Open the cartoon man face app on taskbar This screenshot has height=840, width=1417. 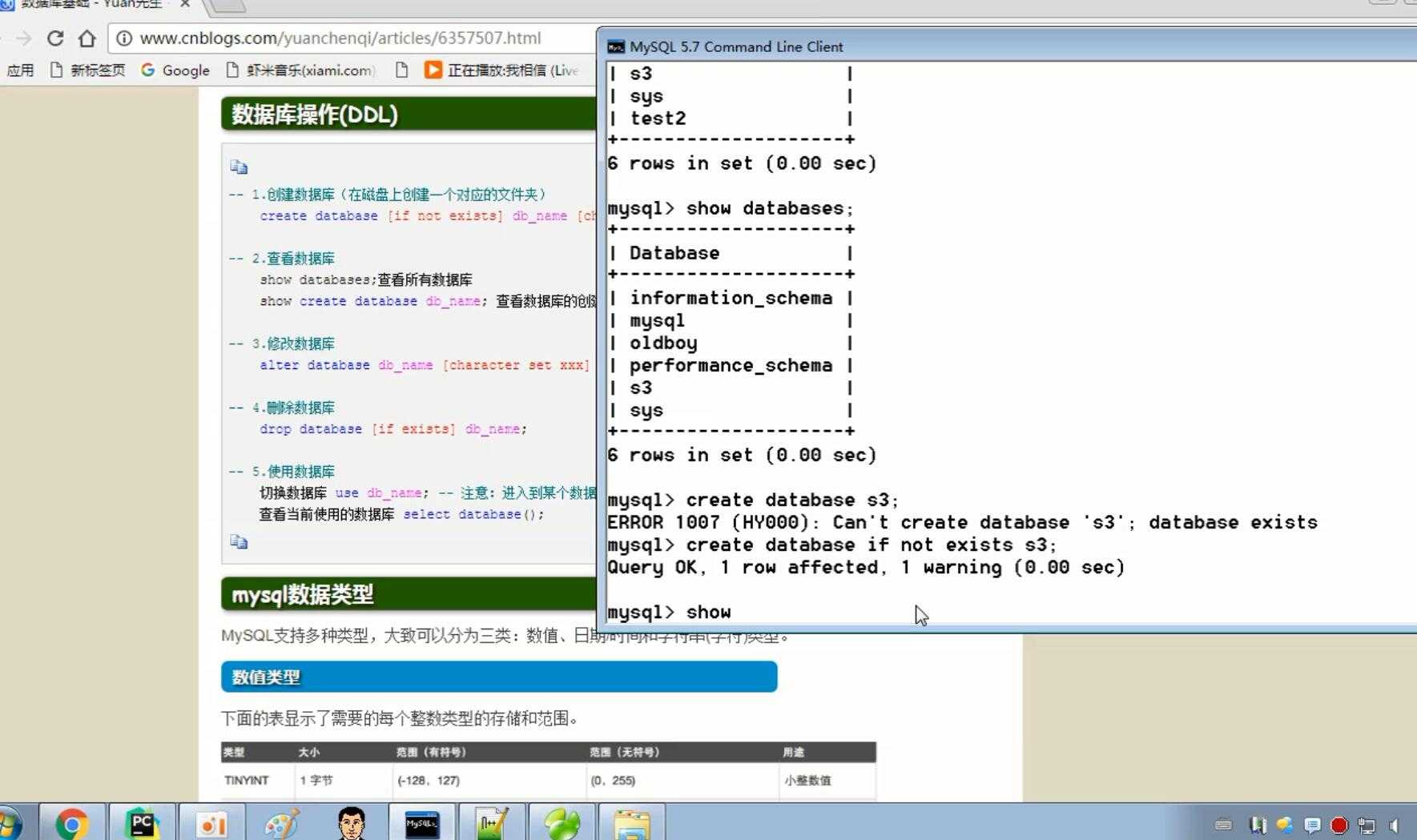coord(351,823)
